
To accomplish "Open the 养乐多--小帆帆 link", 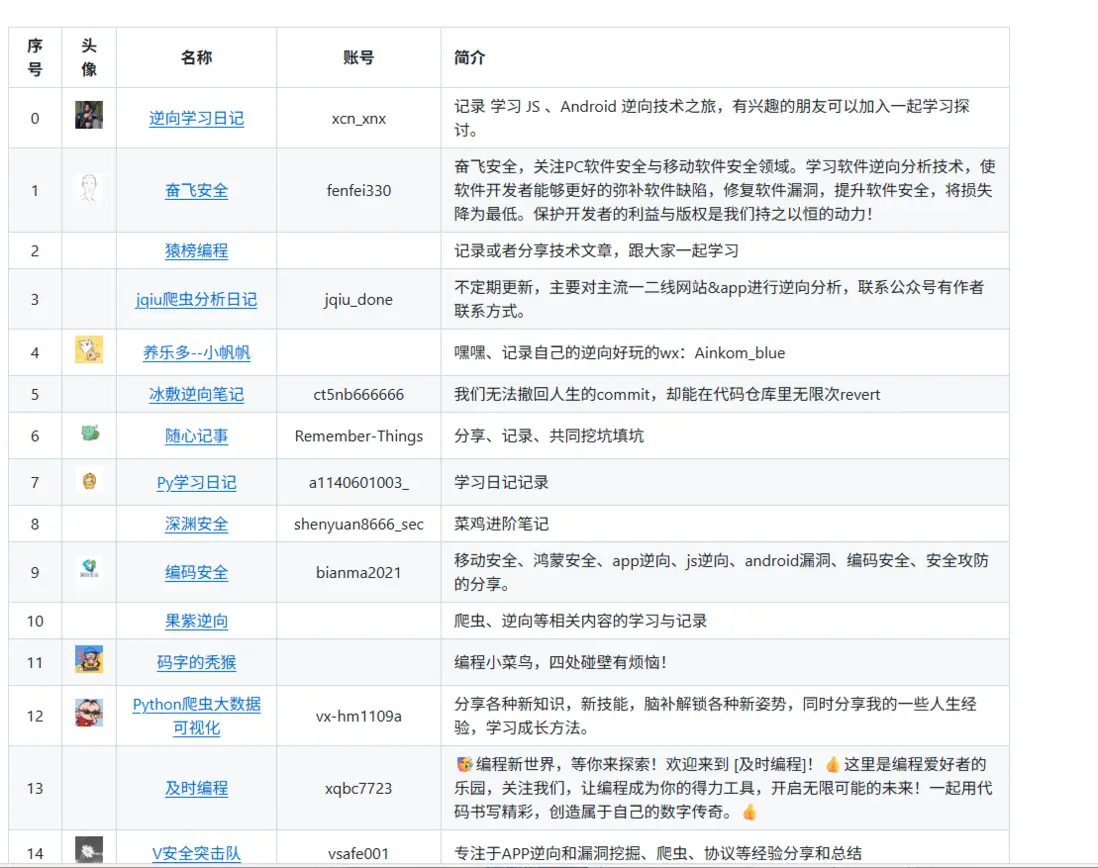I will point(196,353).
